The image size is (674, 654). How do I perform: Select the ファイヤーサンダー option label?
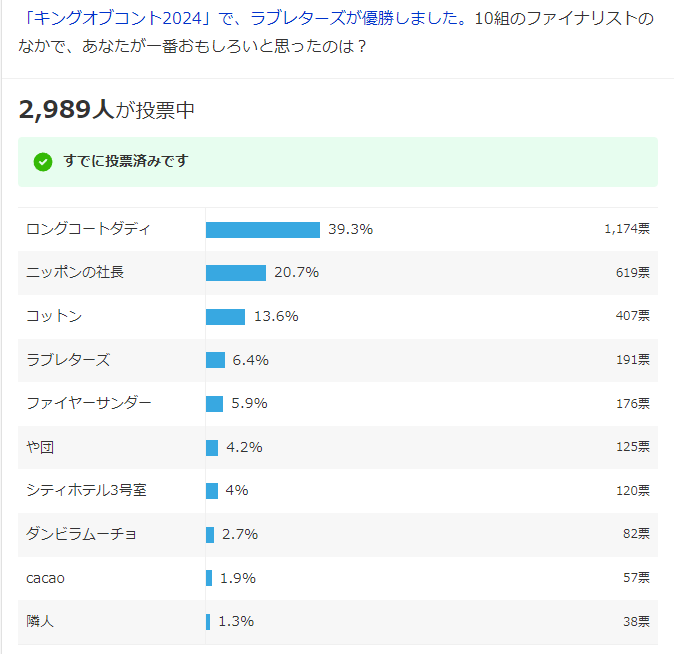89,403
